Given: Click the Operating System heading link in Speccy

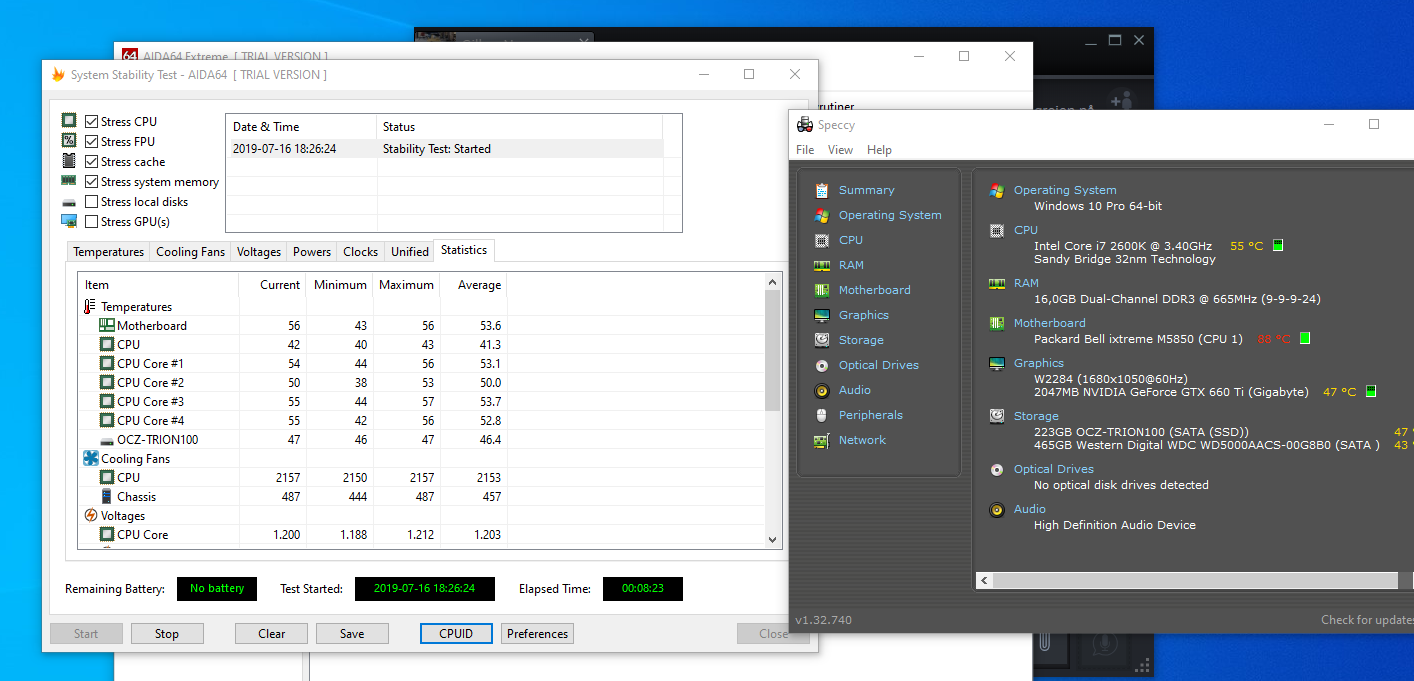Looking at the screenshot, I should (1065, 190).
